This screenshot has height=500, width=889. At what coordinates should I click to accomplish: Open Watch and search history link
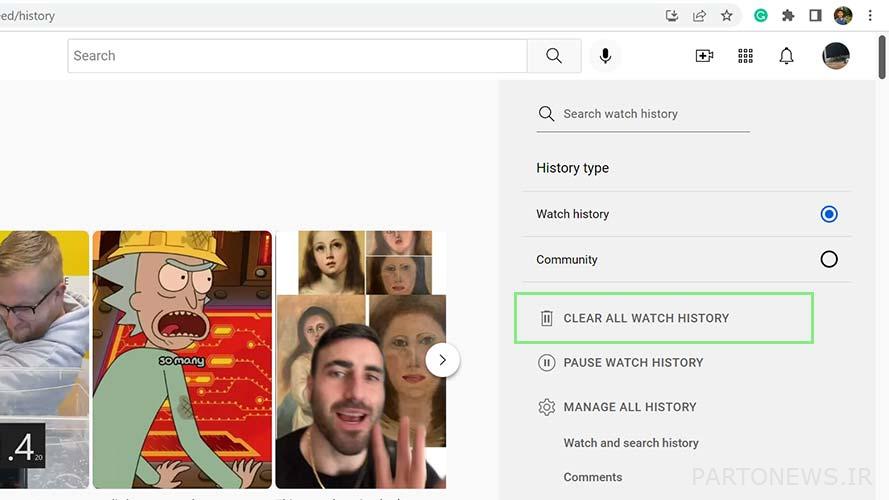click(630, 443)
